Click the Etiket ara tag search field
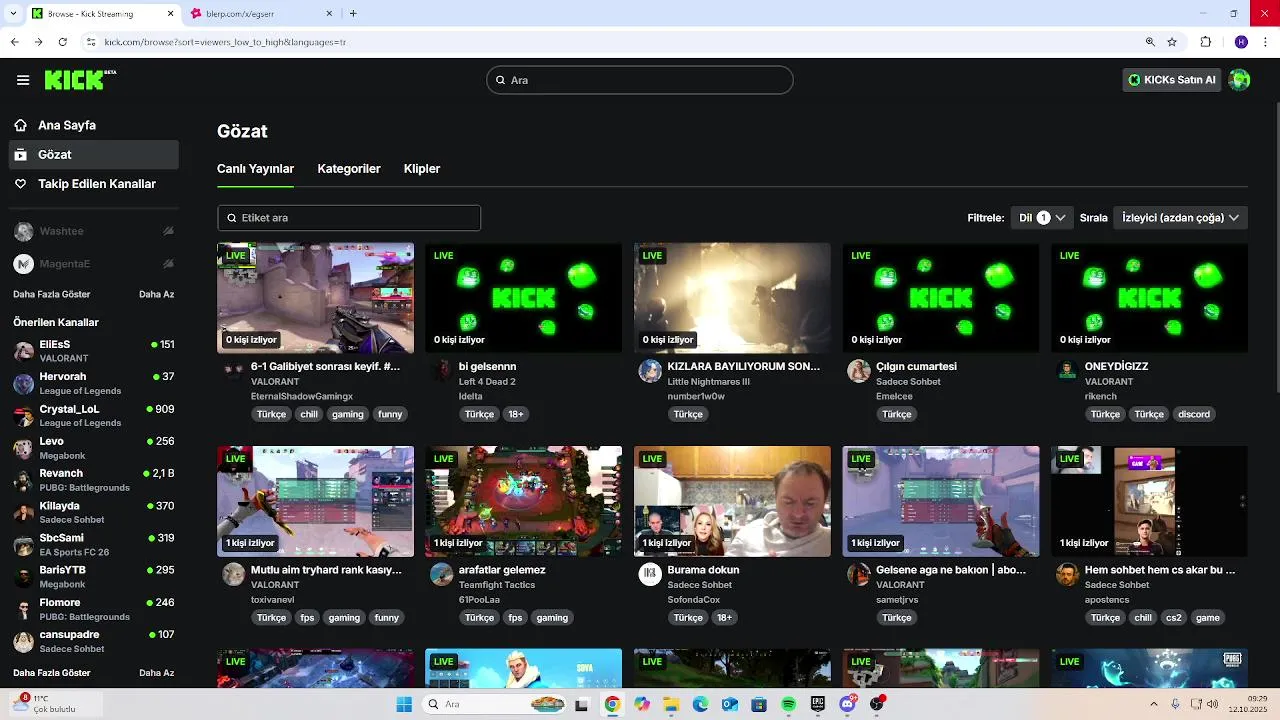Image resolution: width=1280 pixels, height=720 pixels. coord(349,217)
